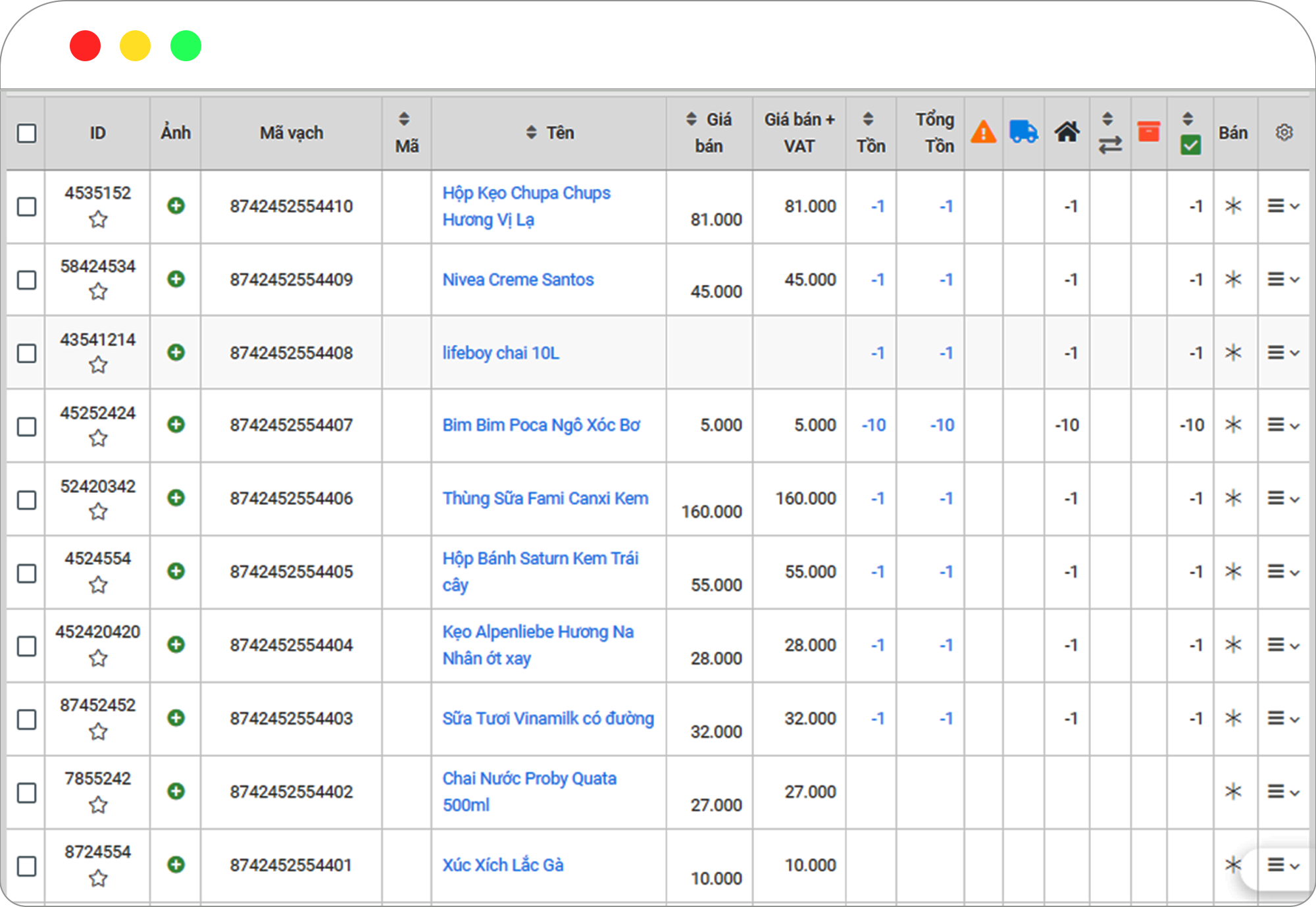Image resolution: width=1316 pixels, height=907 pixels.
Task: Open the Xúc Xích Lắc Gà product link
Action: point(503,865)
